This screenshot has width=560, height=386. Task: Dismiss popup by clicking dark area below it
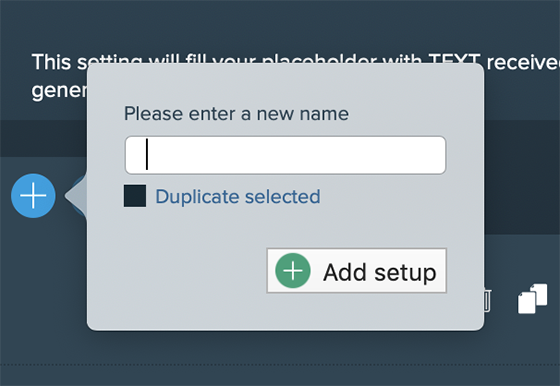click(280, 348)
